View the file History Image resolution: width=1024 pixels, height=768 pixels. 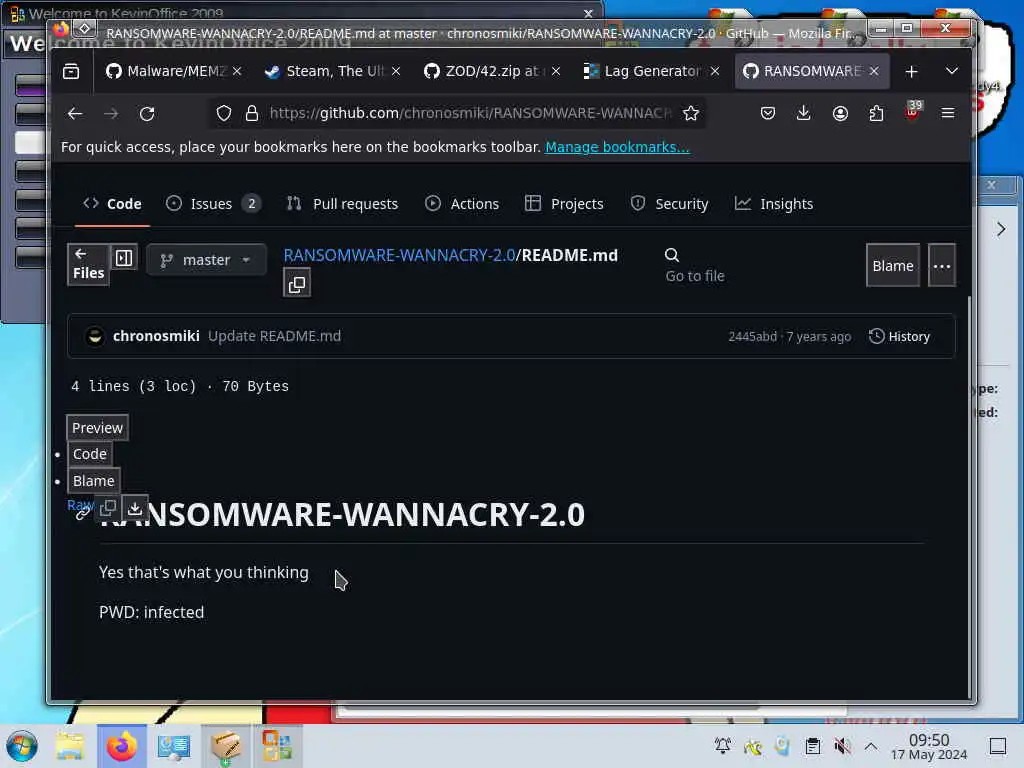(899, 336)
